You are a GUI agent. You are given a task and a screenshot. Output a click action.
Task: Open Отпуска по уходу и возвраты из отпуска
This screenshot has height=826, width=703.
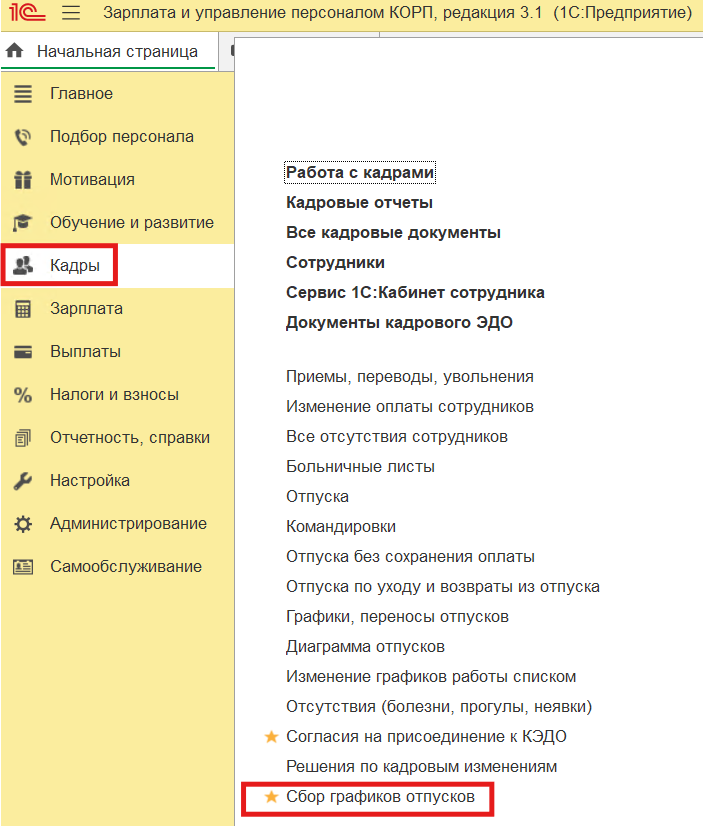pos(442,587)
